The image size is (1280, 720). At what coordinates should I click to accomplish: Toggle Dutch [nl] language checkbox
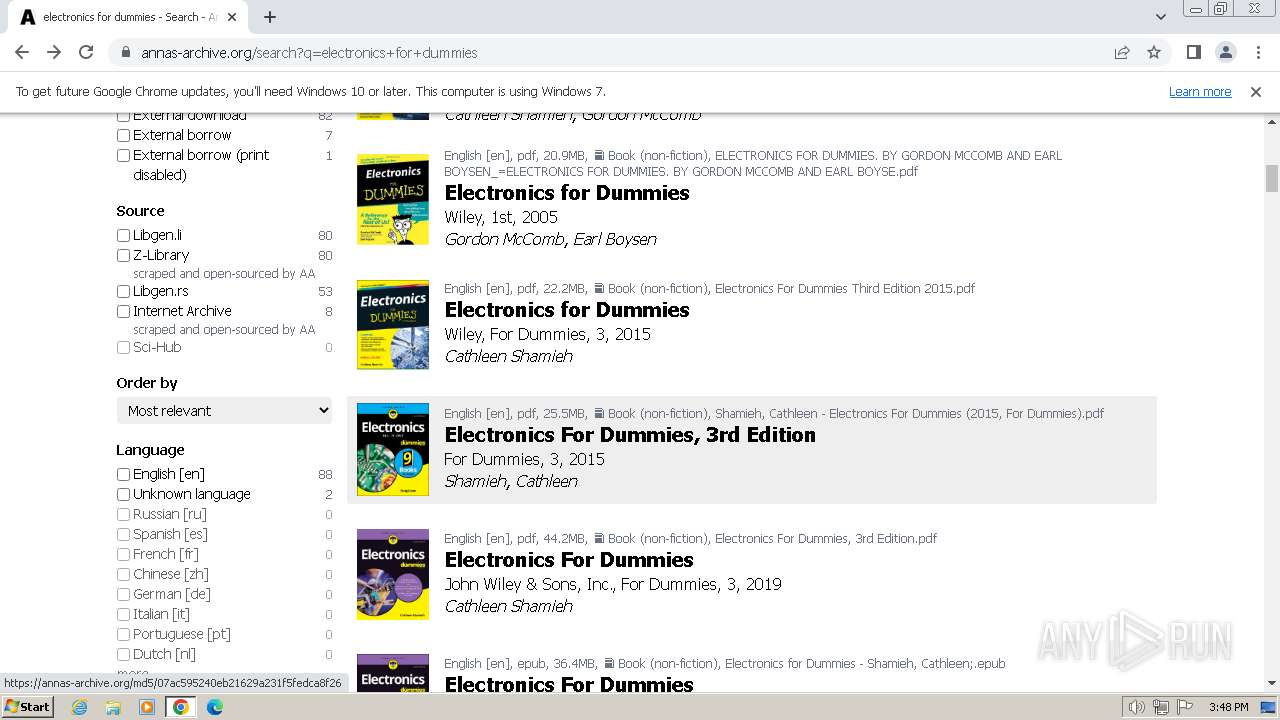[x=123, y=654]
